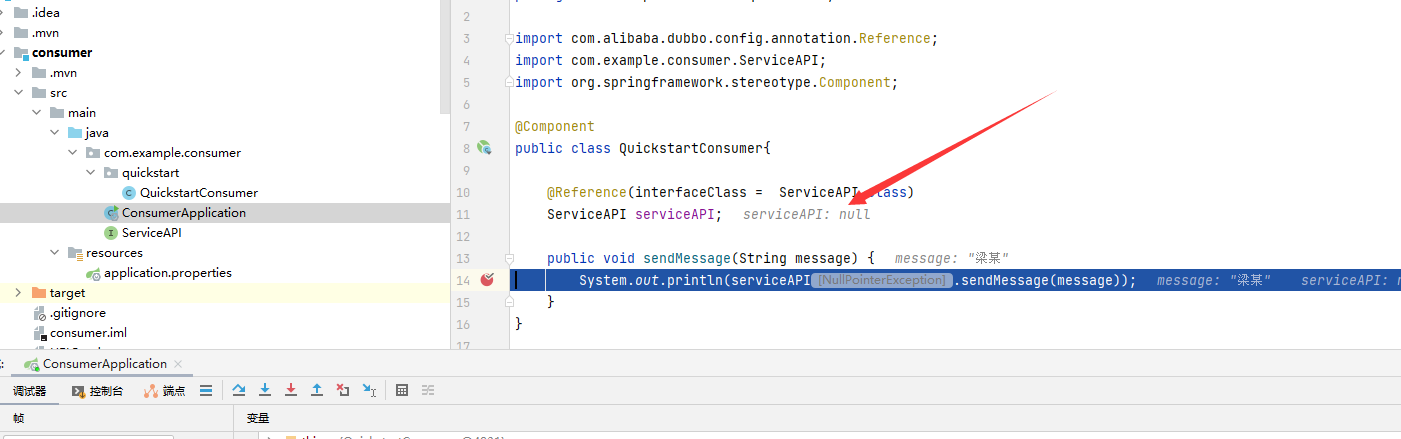
Task: Click the red Force Step Into icon
Action: tap(291, 390)
